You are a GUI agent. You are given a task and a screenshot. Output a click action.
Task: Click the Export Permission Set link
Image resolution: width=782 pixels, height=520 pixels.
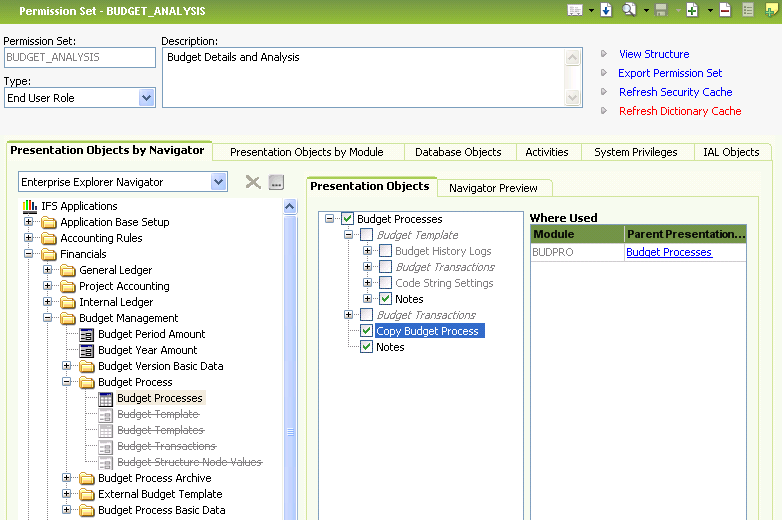click(670, 73)
